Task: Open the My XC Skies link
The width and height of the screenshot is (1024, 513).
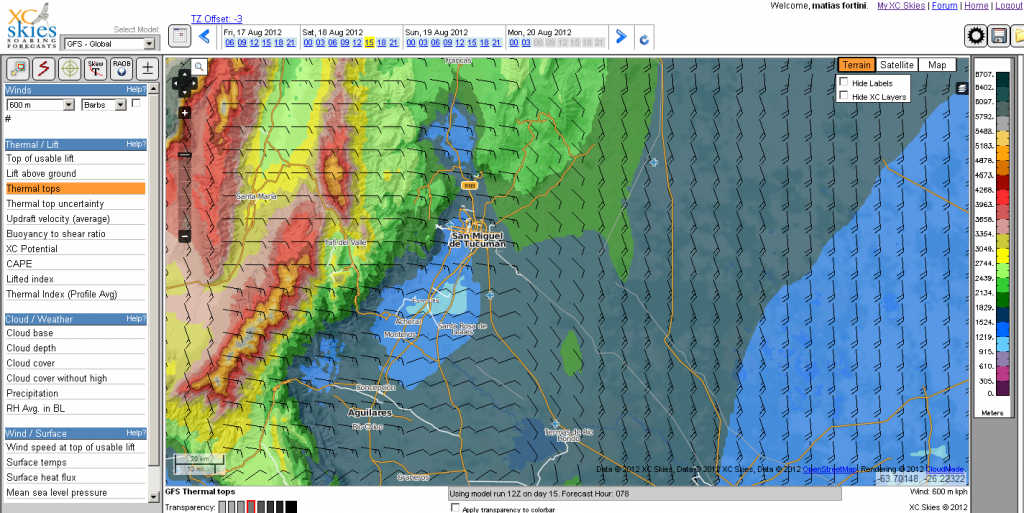Action: coord(901,6)
